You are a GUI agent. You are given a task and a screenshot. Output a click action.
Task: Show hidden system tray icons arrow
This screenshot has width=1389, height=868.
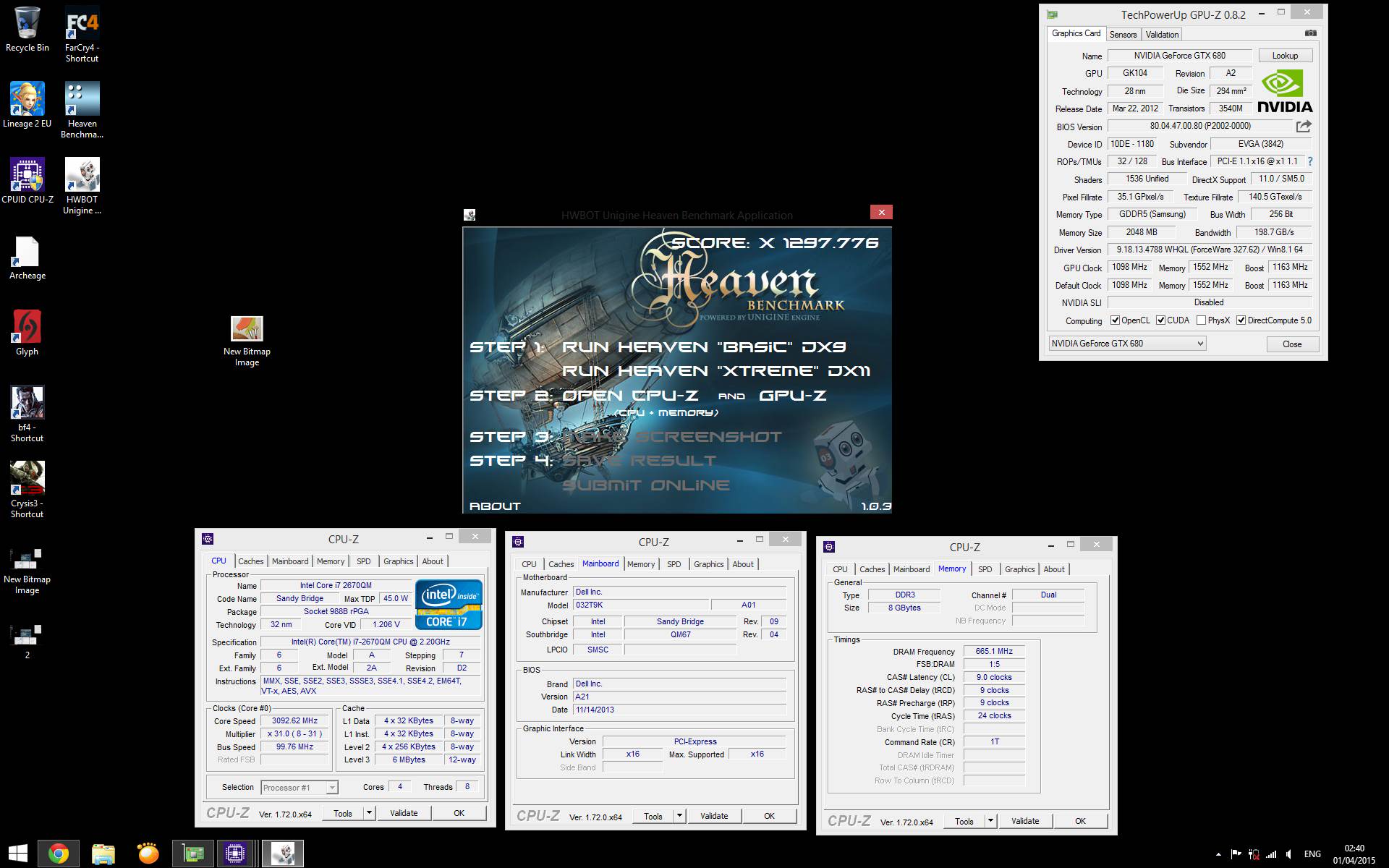pyautogui.click(x=1218, y=854)
